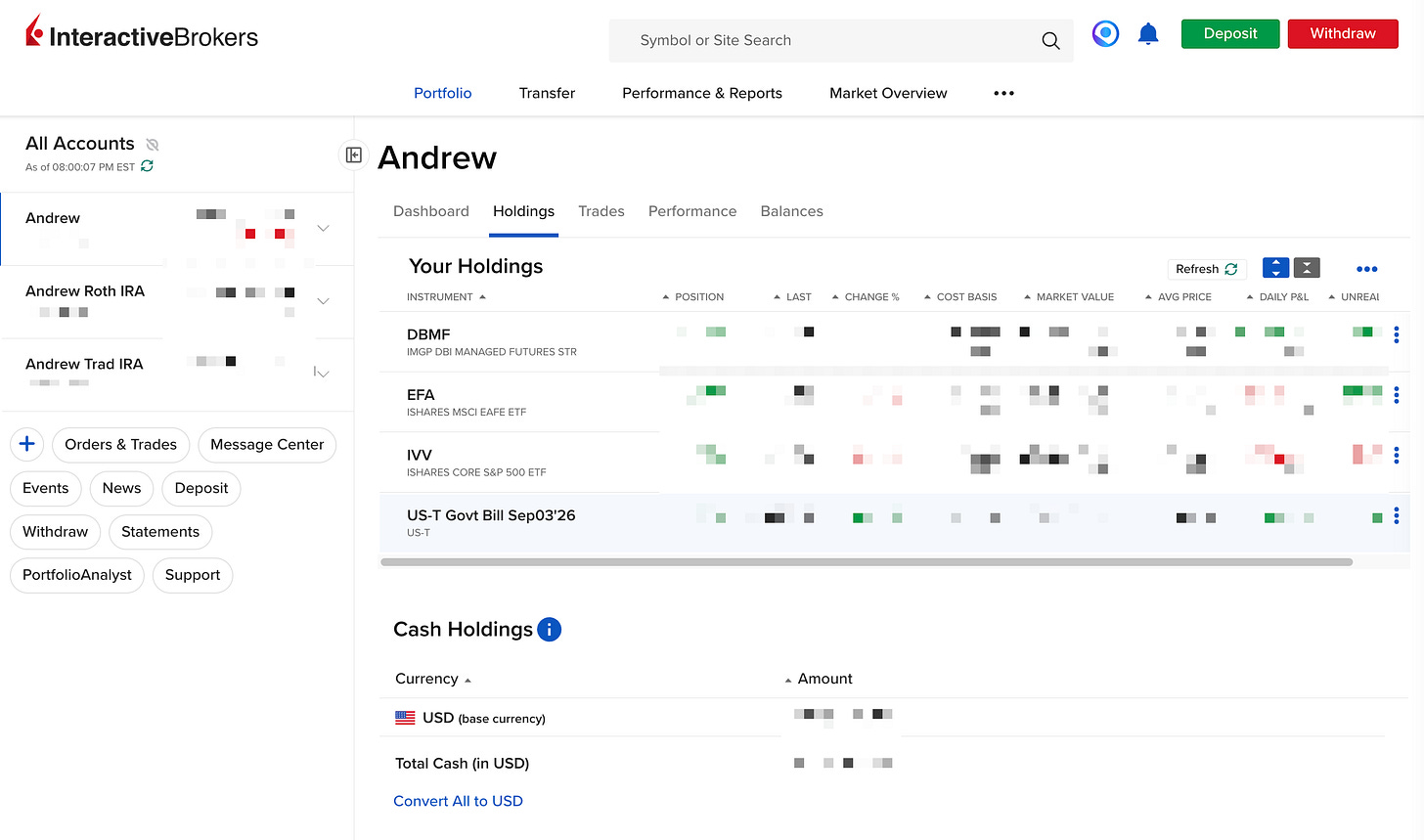Sort holdings by Cost Basis column
The image size is (1424, 840).
(x=960, y=296)
